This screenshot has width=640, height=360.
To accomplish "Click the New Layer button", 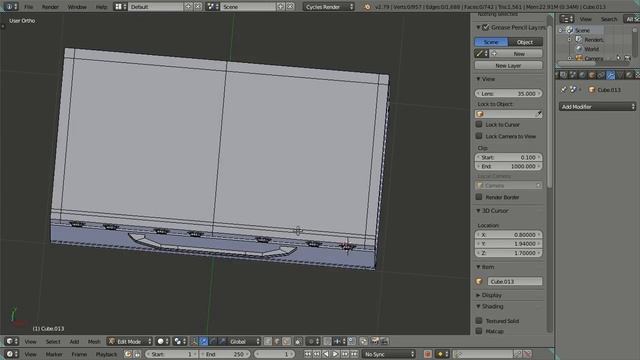I will [x=508, y=65].
